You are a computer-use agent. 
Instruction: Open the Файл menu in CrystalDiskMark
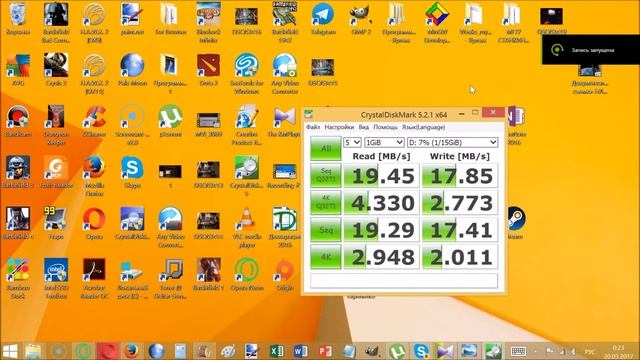tap(313, 127)
